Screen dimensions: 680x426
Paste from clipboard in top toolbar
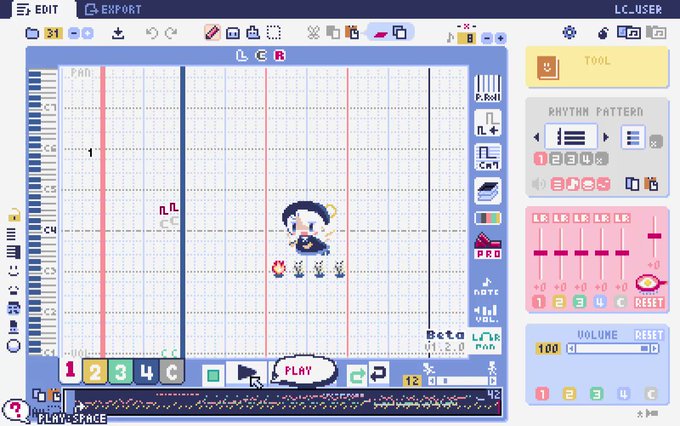352,33
